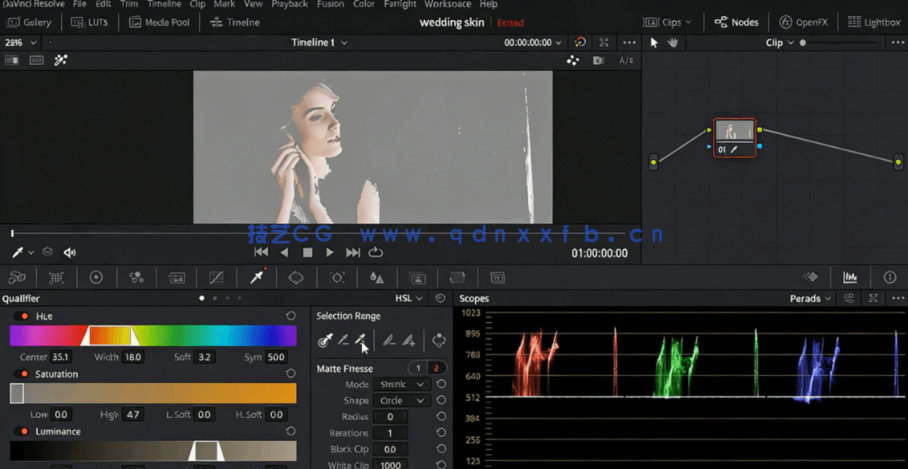
Task: Open the Information panel icon
Action: coord(890,277)
